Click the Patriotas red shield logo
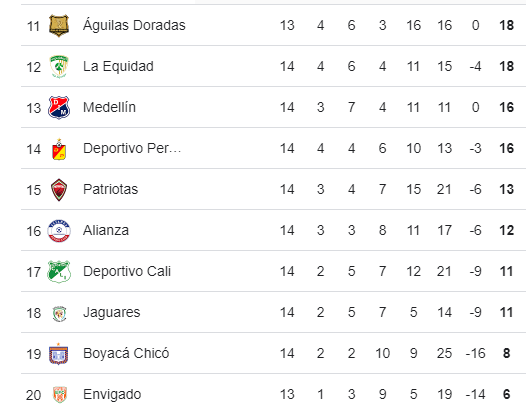Viewport: 526px width, 412px height. tap(59, 190)
